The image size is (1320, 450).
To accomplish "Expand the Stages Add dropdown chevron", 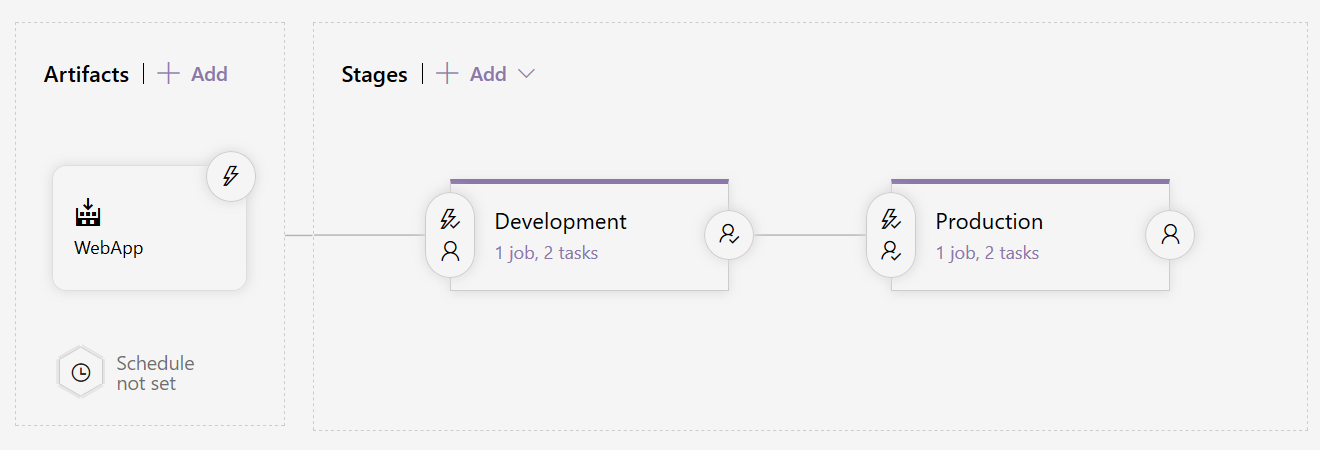I will click(x=526, y=74).
